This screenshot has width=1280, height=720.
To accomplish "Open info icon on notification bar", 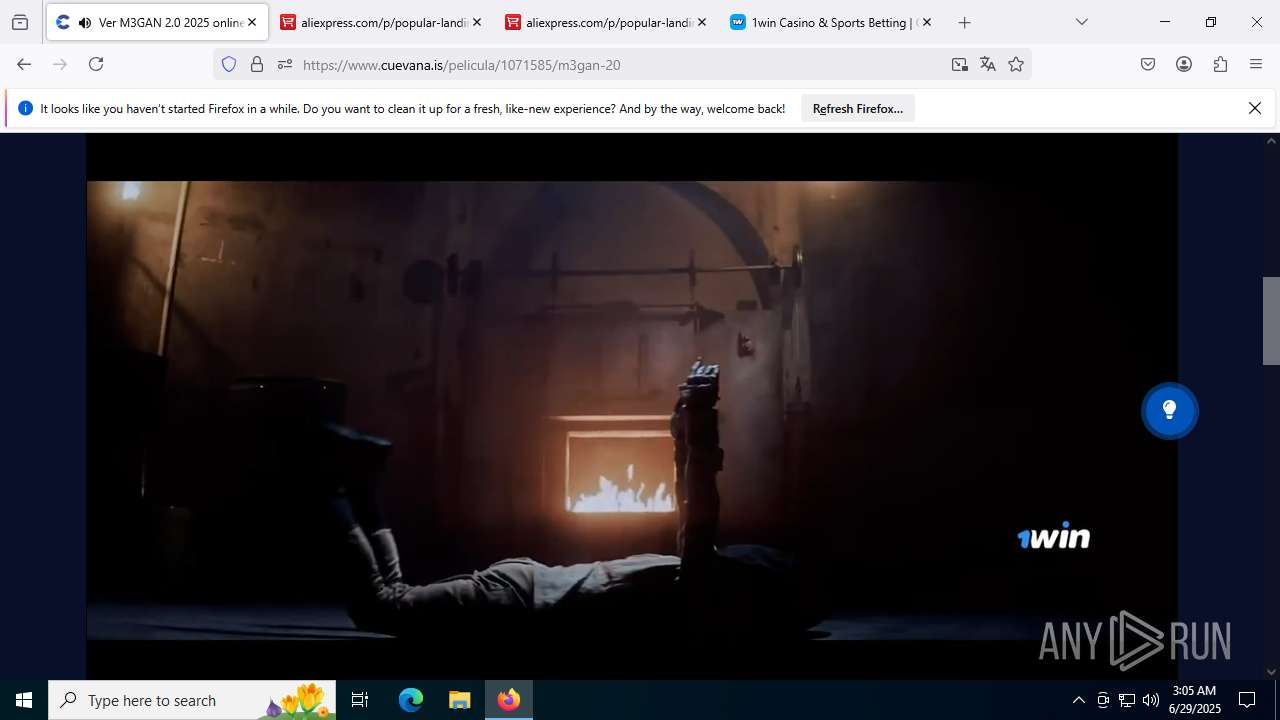I will click(x=25, y=108).
